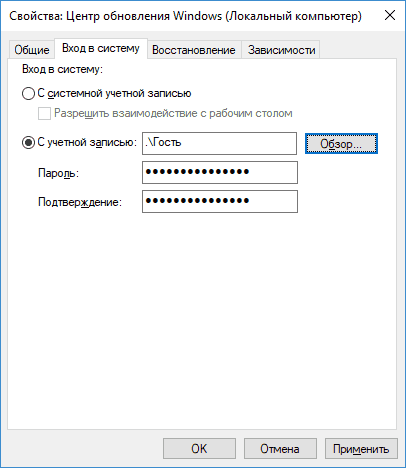Click the Подтверждение: field label
The image size is (406, 468).
click(80, 202)
